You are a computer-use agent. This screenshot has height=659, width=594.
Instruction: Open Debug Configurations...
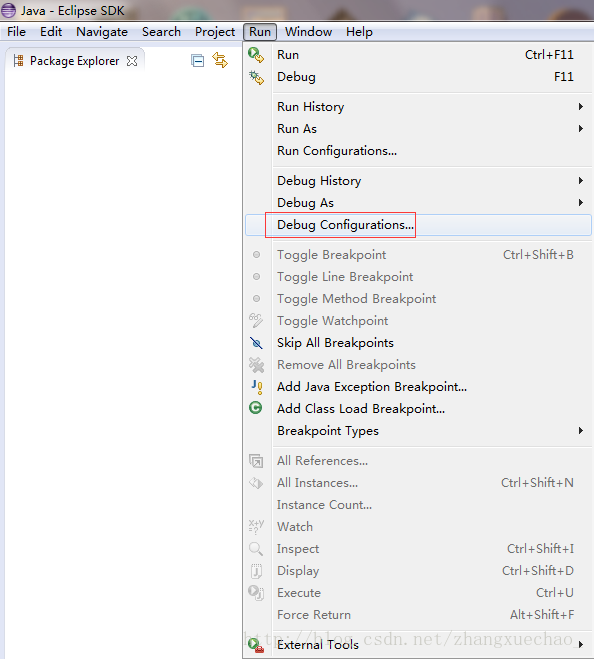pos(418,225)
